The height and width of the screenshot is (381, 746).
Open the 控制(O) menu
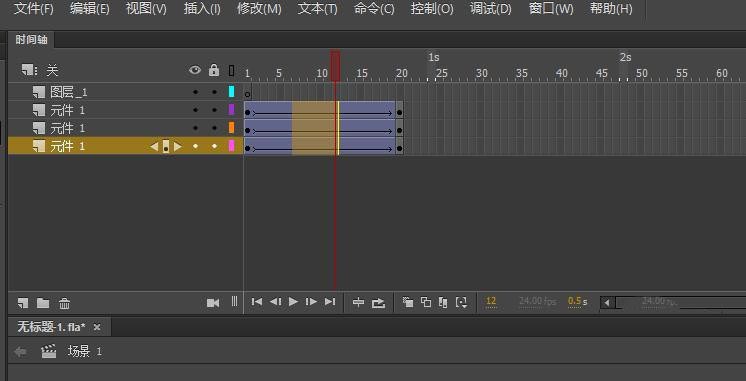coord(432,9)
